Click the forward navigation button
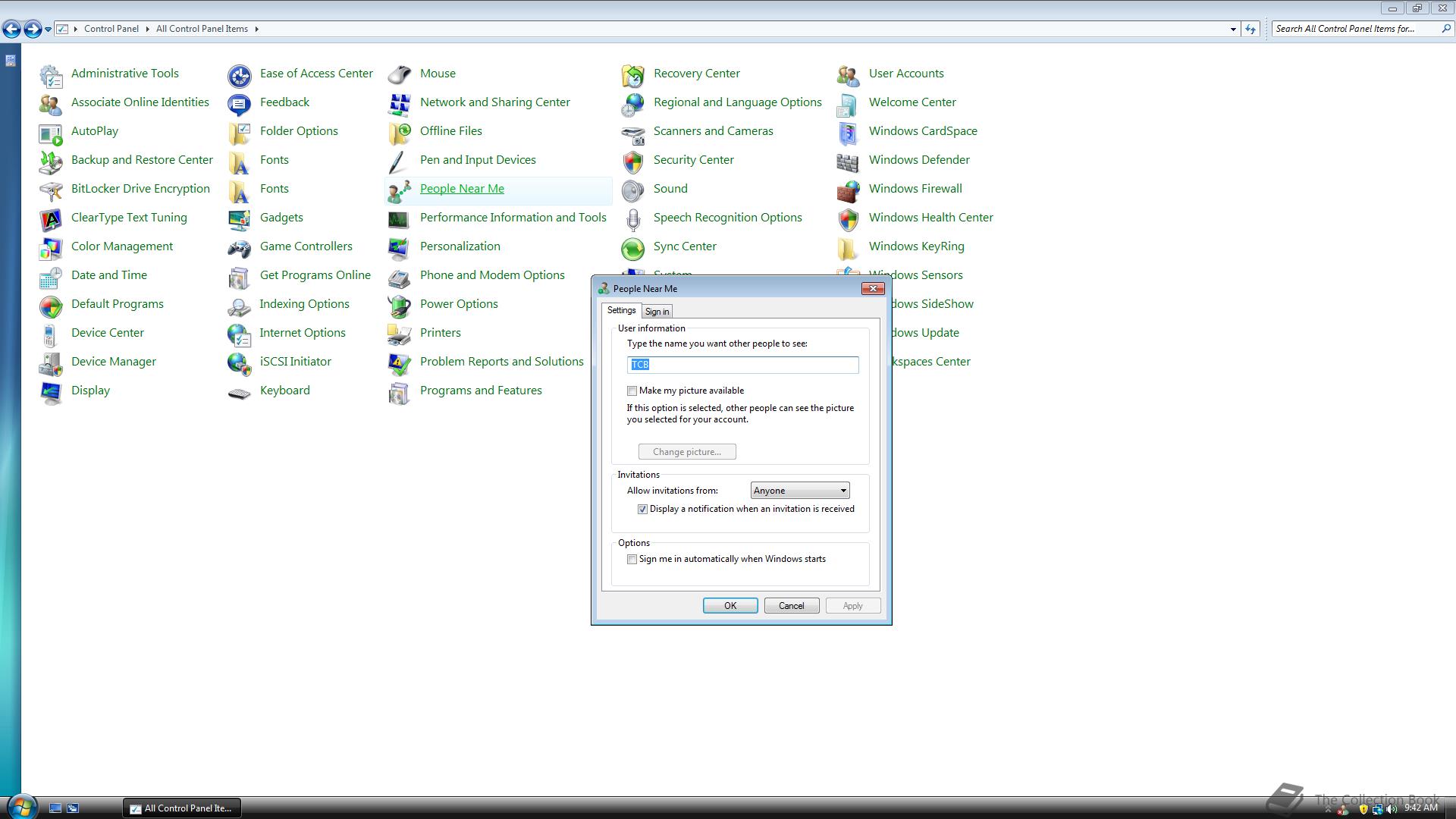Image resolution: width=1456 pixels, height=819 pixels. 33,29
